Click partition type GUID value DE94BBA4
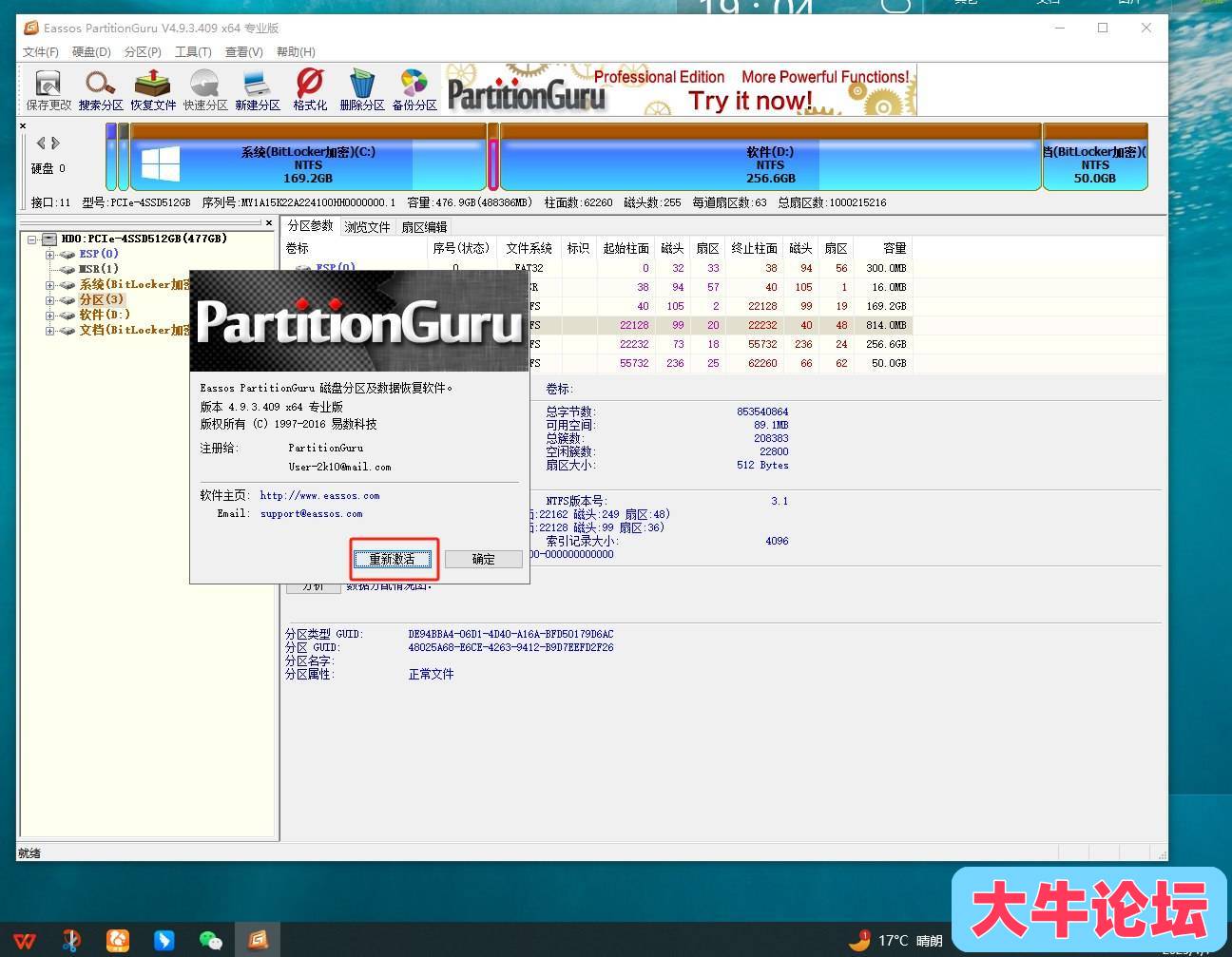This screenshot has width=1232, height=957. [510, 634]
